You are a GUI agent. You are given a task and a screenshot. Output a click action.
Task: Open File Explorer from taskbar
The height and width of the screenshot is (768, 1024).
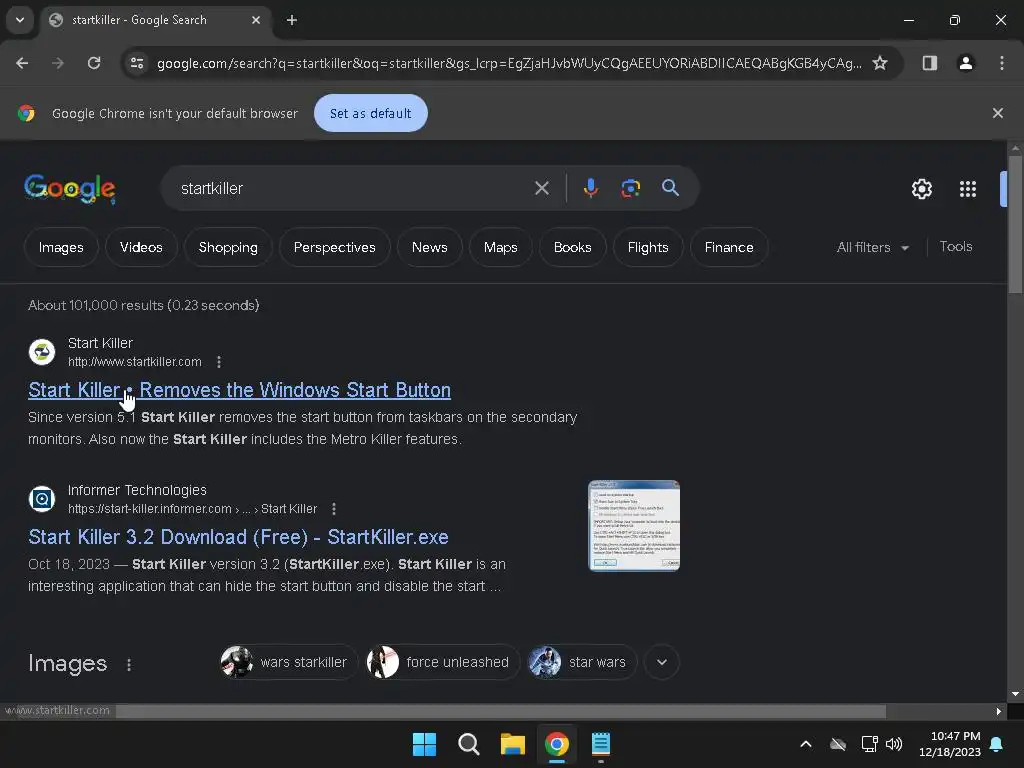[x=513, y=744]
